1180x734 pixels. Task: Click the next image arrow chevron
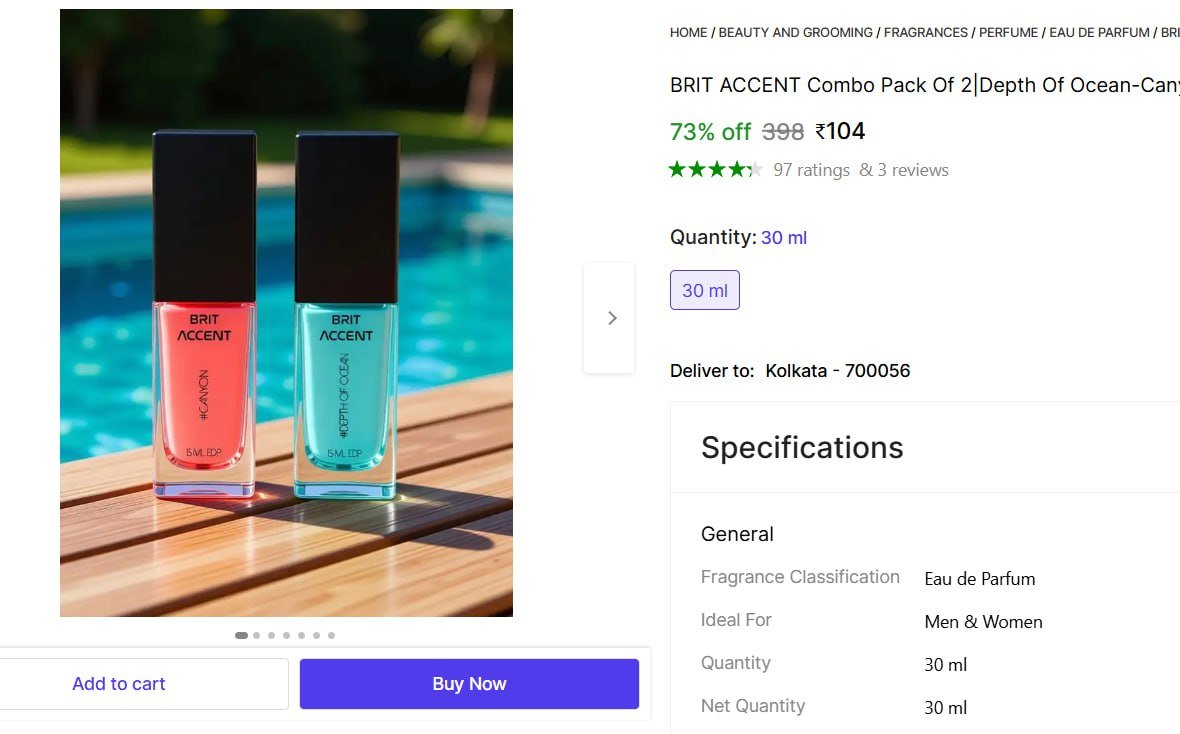tap(611, 317)
